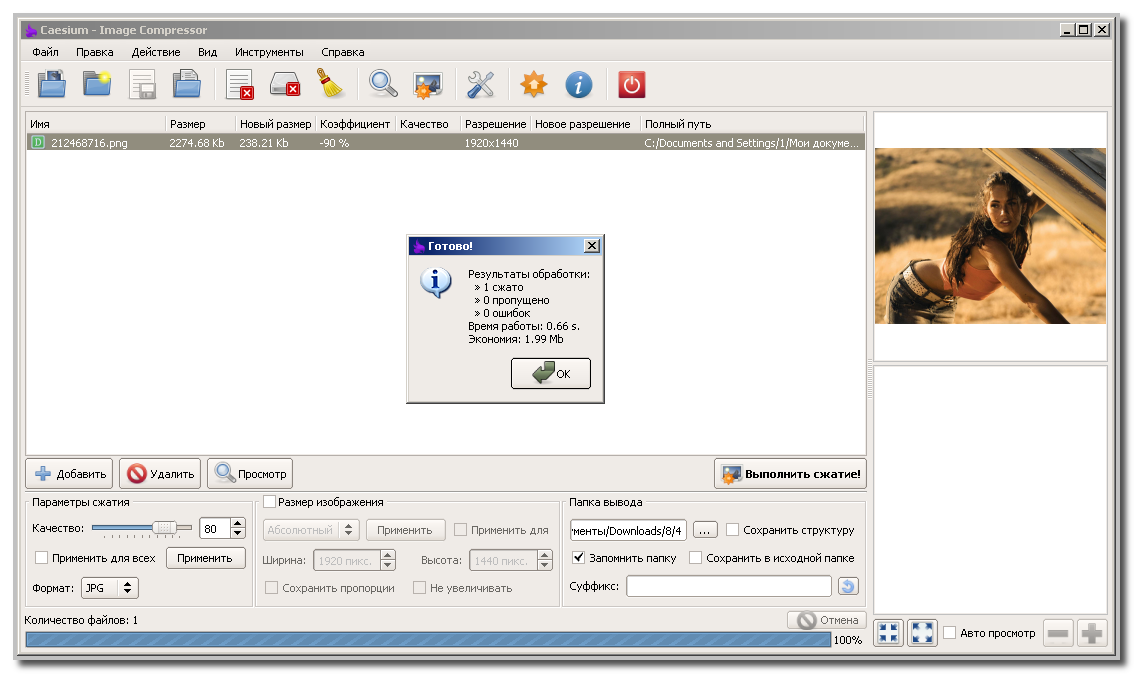Viewport: 1134px width, 674px height.
Task: Click the quality value 80 spinner arrows
Action: [x=237, y=529]
